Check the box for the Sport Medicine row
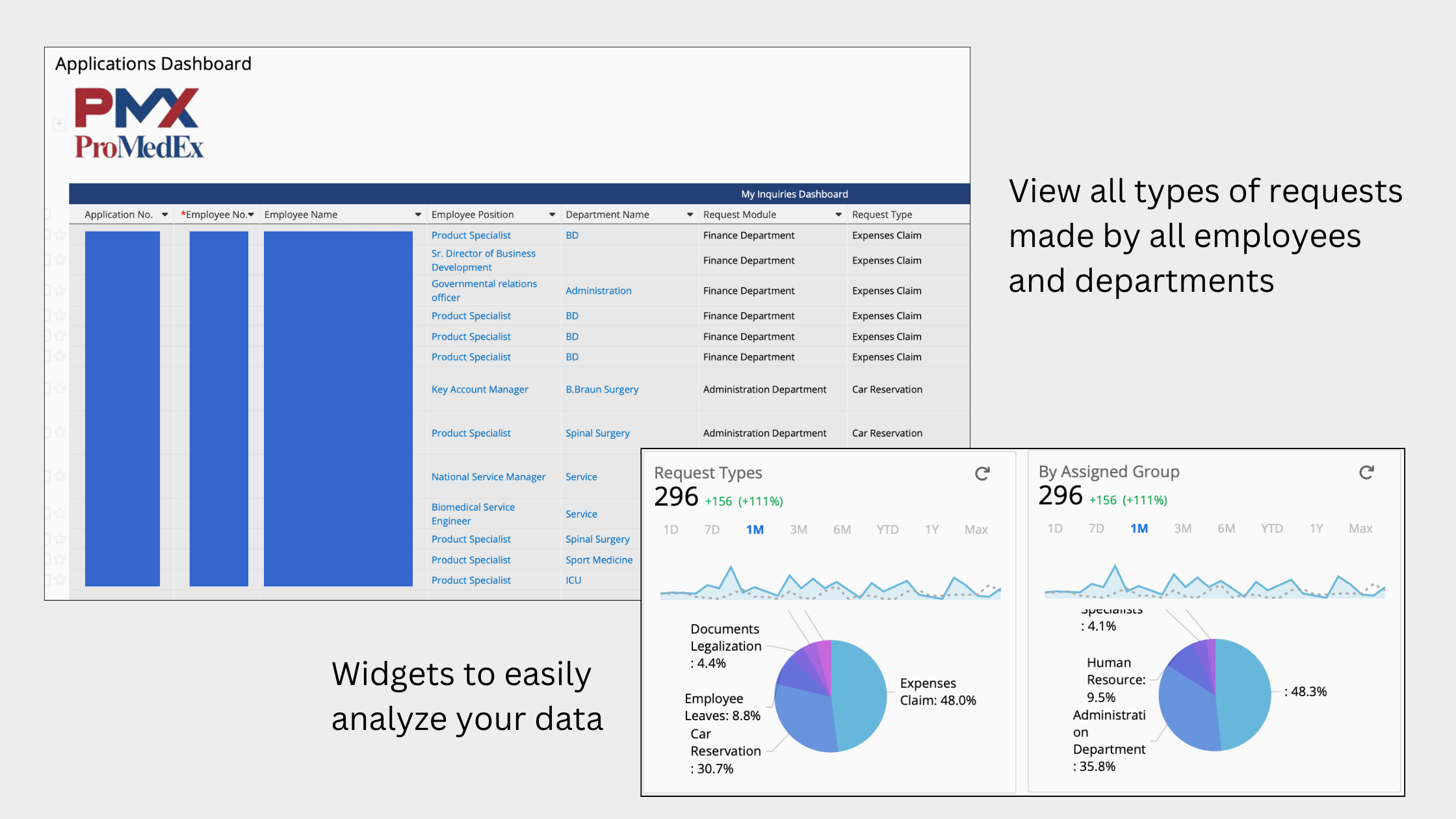 pyautogui.click(x=47, y=559)
